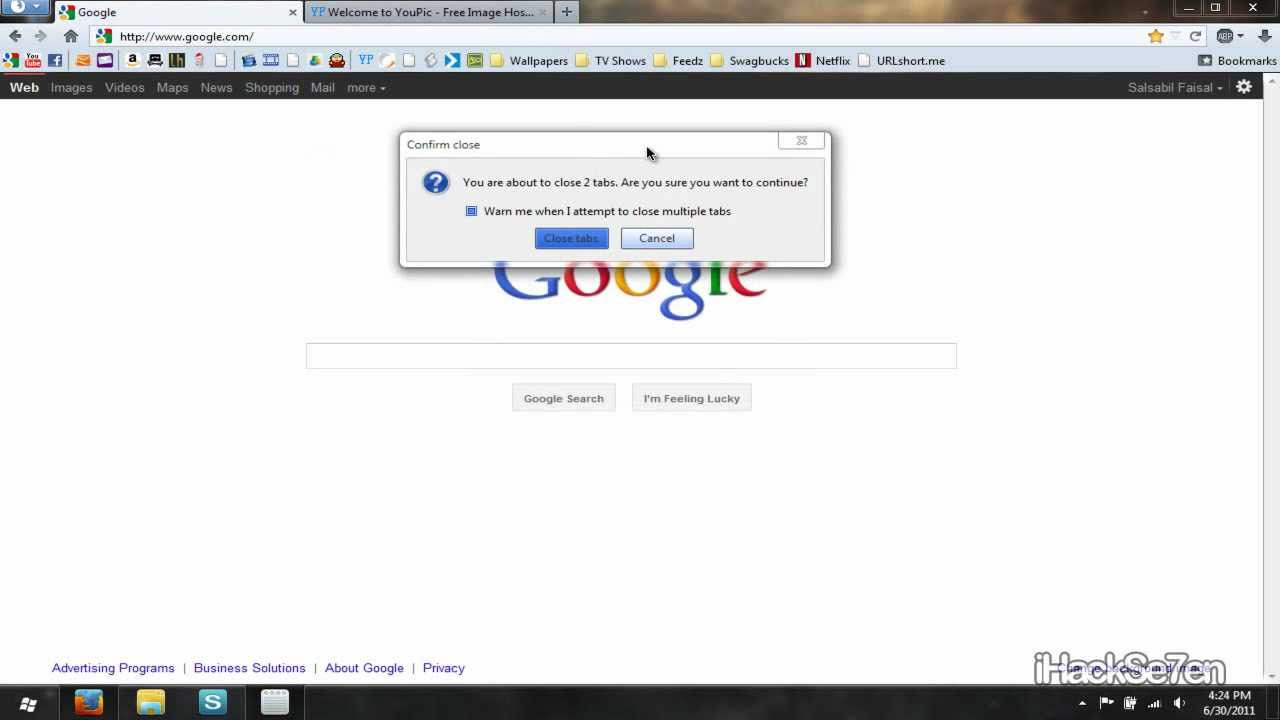Screen dimensions: 1280x720
Task: Open Windows Explorer from the taskbar
Action: tap(151, 703)
